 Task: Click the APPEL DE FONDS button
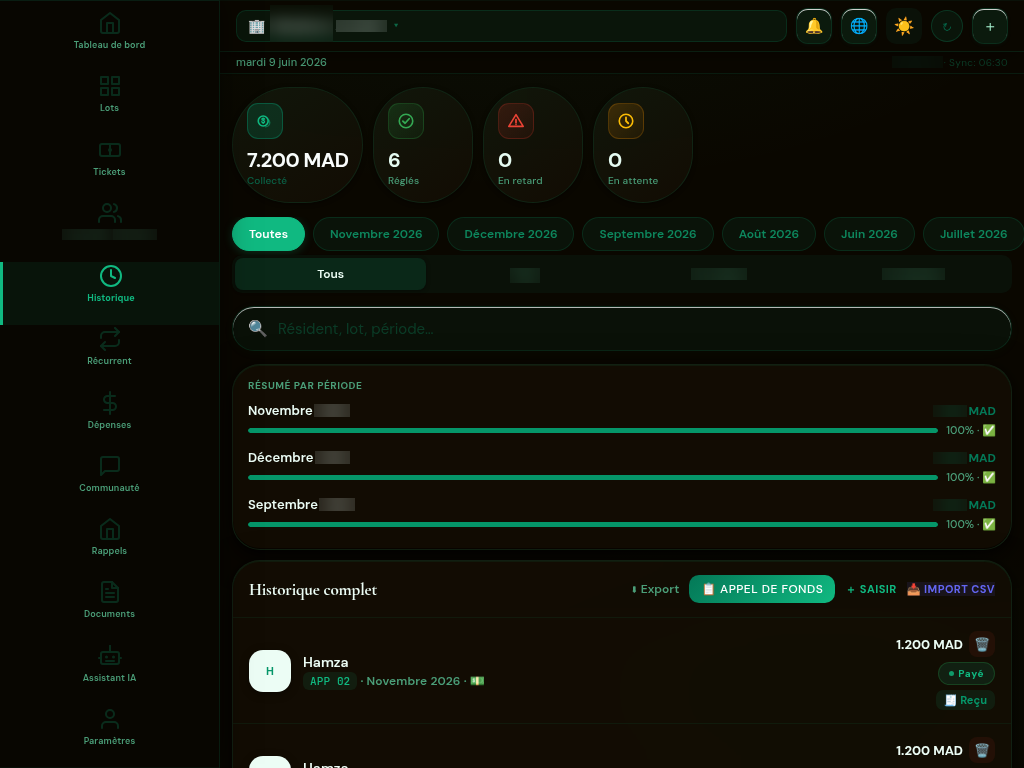tap(762, 589)
